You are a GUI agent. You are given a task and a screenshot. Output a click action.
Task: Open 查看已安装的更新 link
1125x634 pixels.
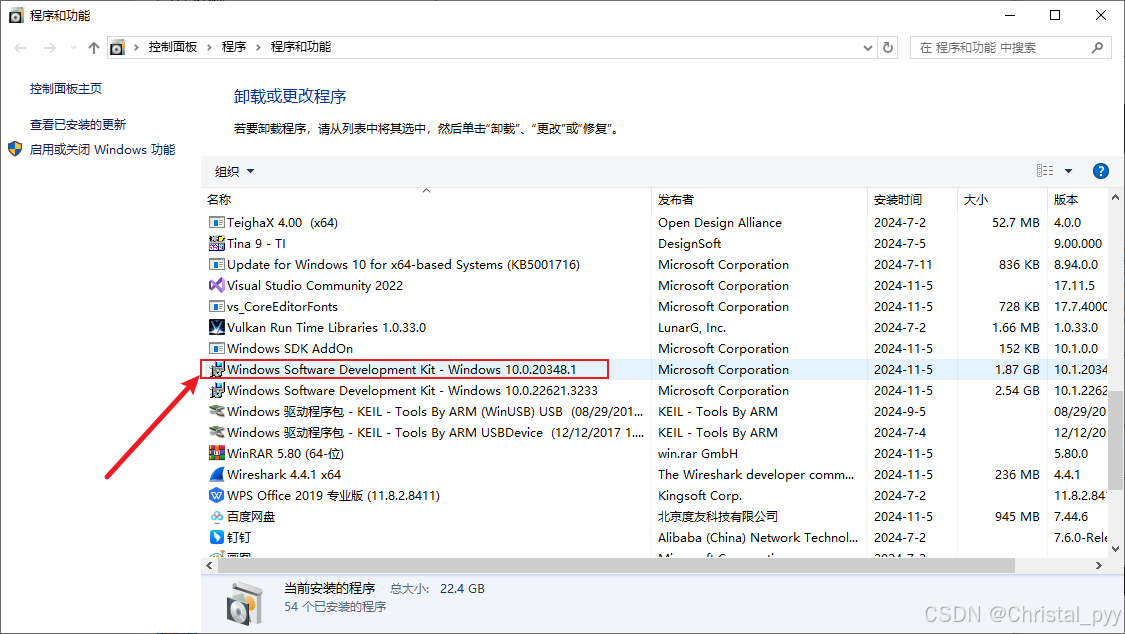pyautogui.click(x=78, y=125)
